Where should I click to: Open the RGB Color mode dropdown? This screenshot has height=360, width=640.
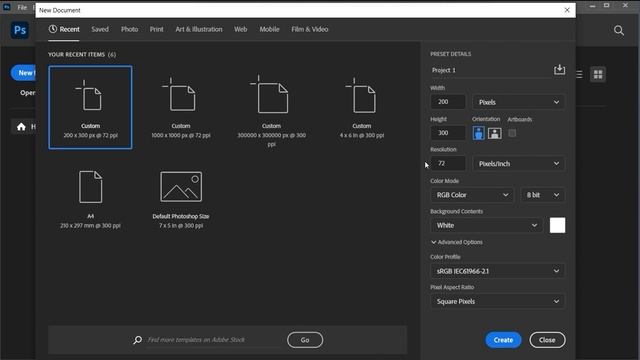click(472, 195)
